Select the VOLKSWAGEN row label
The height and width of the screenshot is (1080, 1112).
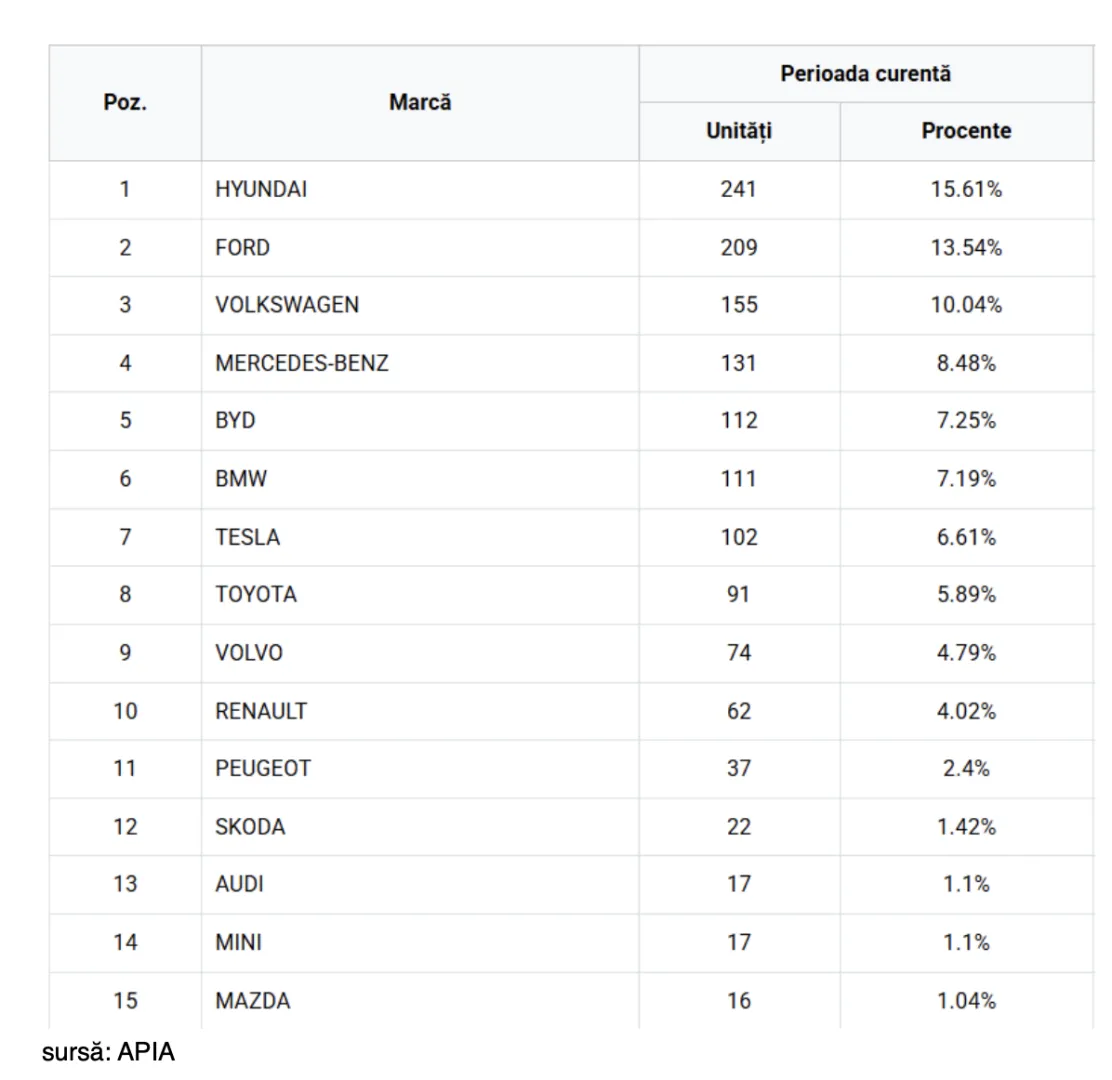[287, 305]
